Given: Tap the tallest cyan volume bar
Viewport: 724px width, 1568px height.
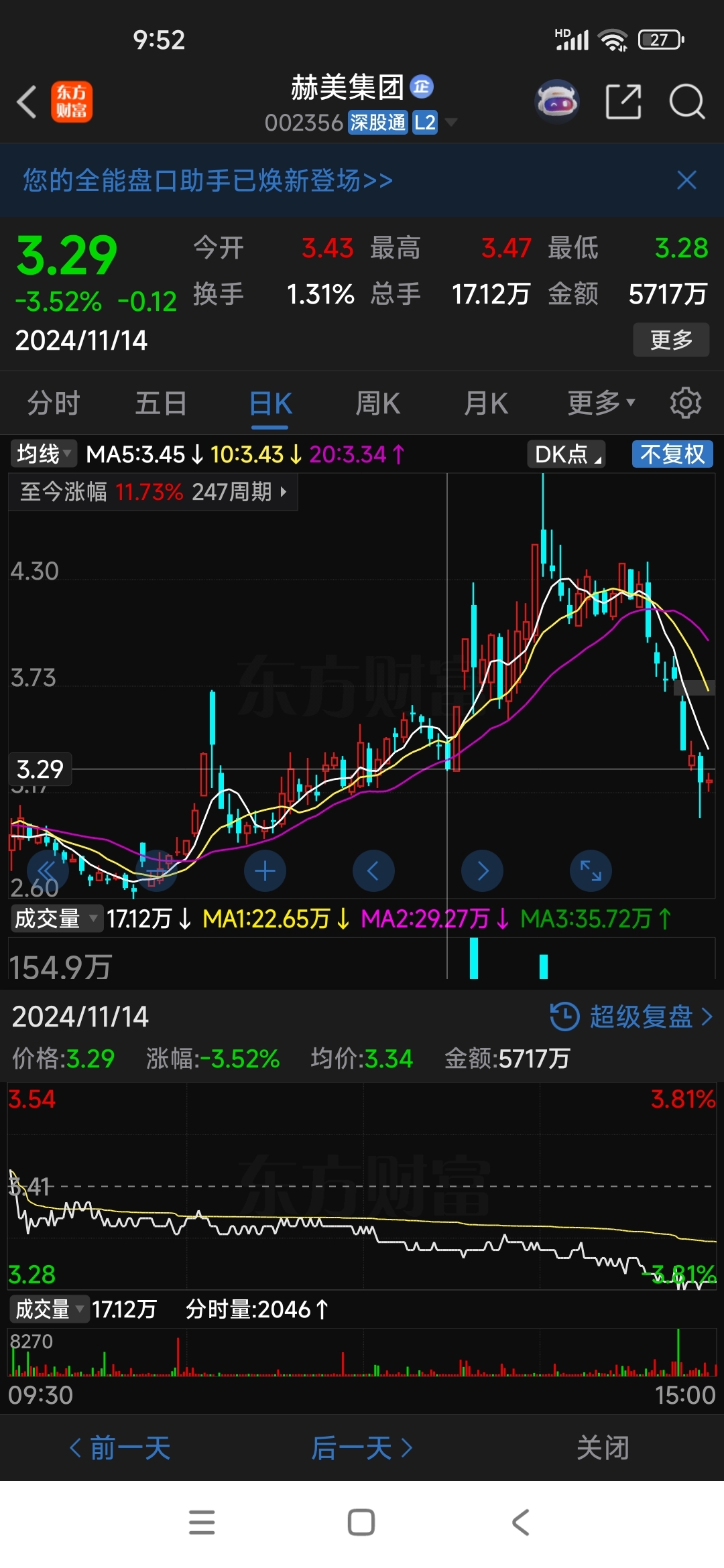Looking at the screenshot, I should tap(474, 958).
